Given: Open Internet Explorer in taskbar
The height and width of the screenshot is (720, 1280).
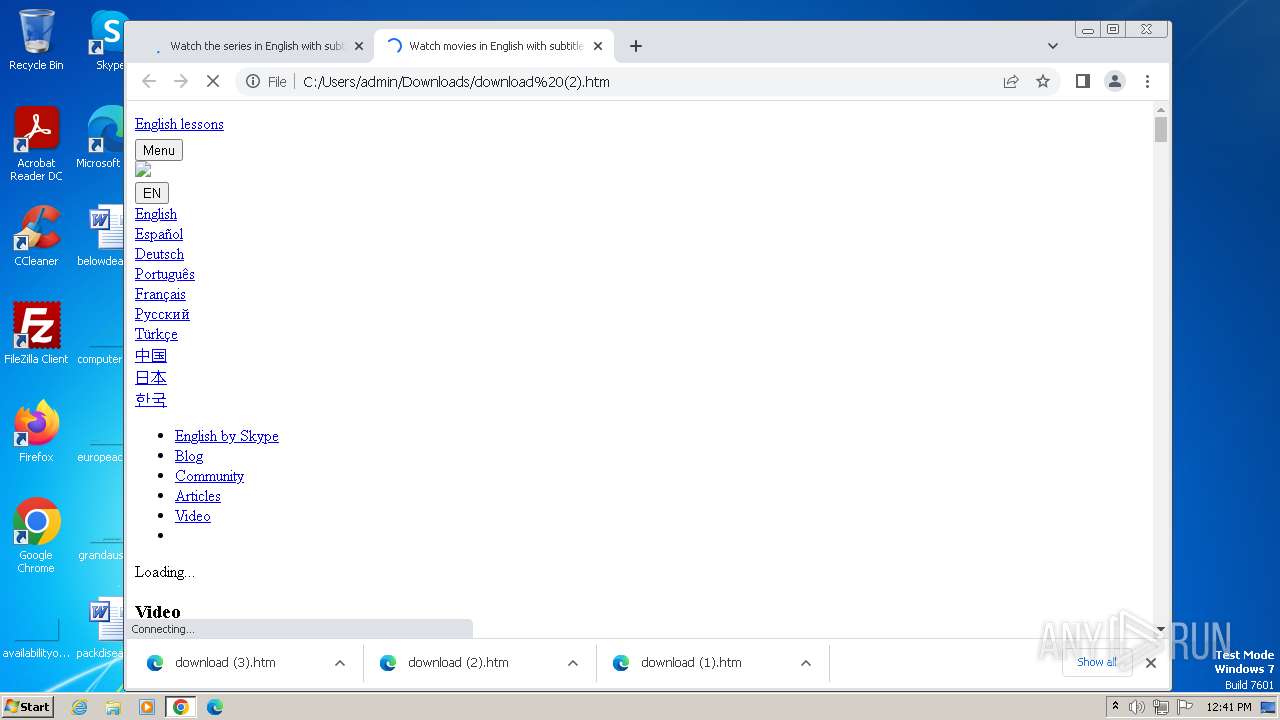Looking at the screenshot, I should click(x=79, y=707).
